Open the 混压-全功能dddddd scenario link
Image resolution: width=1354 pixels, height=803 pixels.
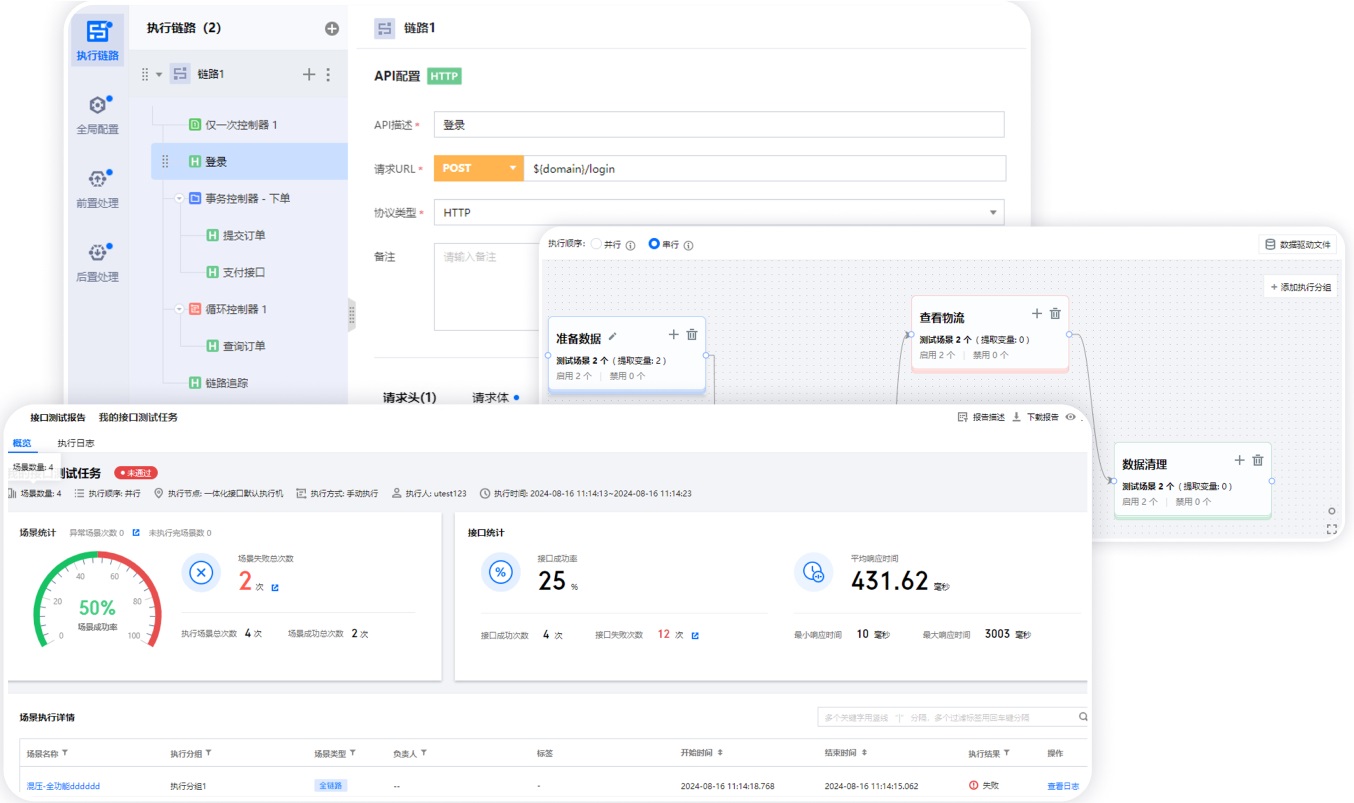pos(63,786)
